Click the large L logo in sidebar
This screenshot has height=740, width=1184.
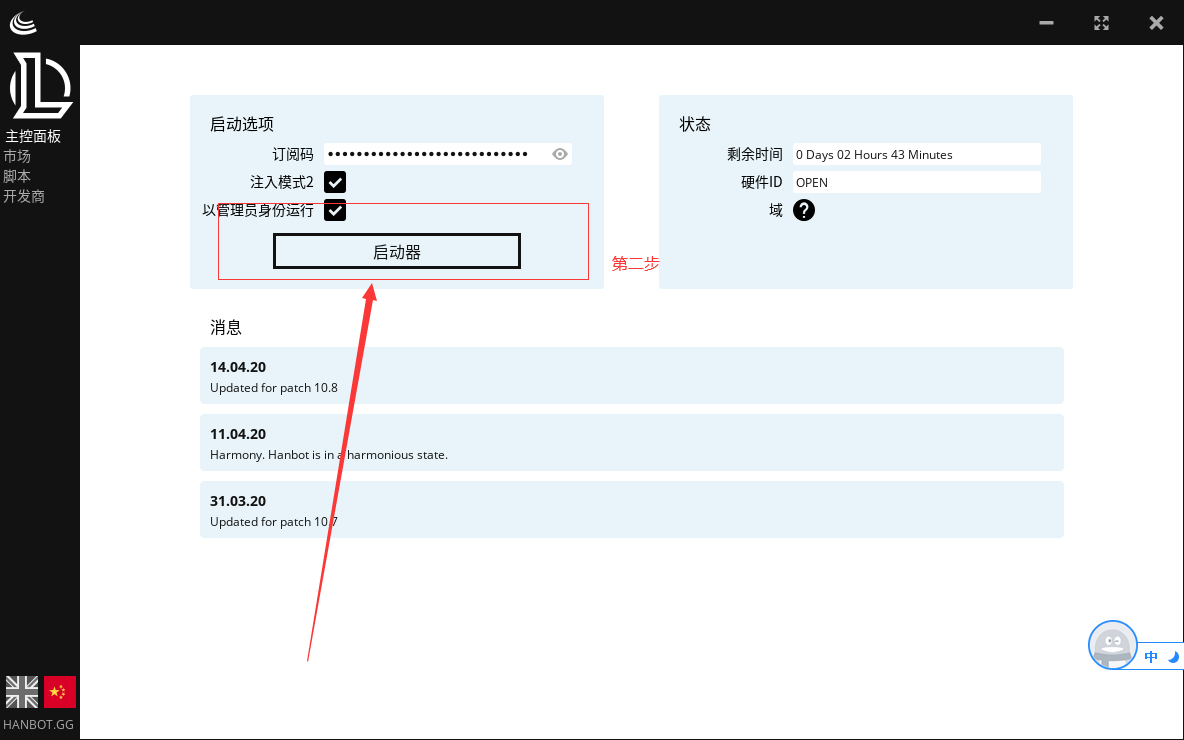coord(39,85)
